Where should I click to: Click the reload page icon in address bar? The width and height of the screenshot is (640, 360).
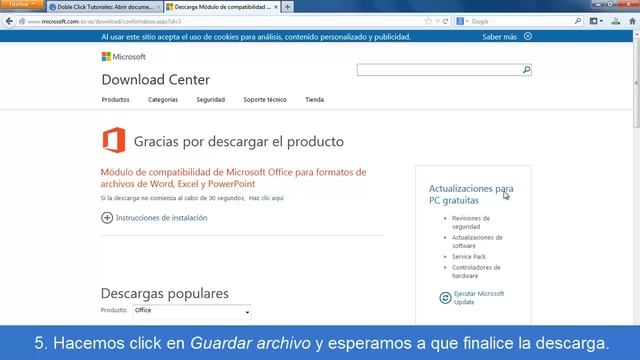445,21
